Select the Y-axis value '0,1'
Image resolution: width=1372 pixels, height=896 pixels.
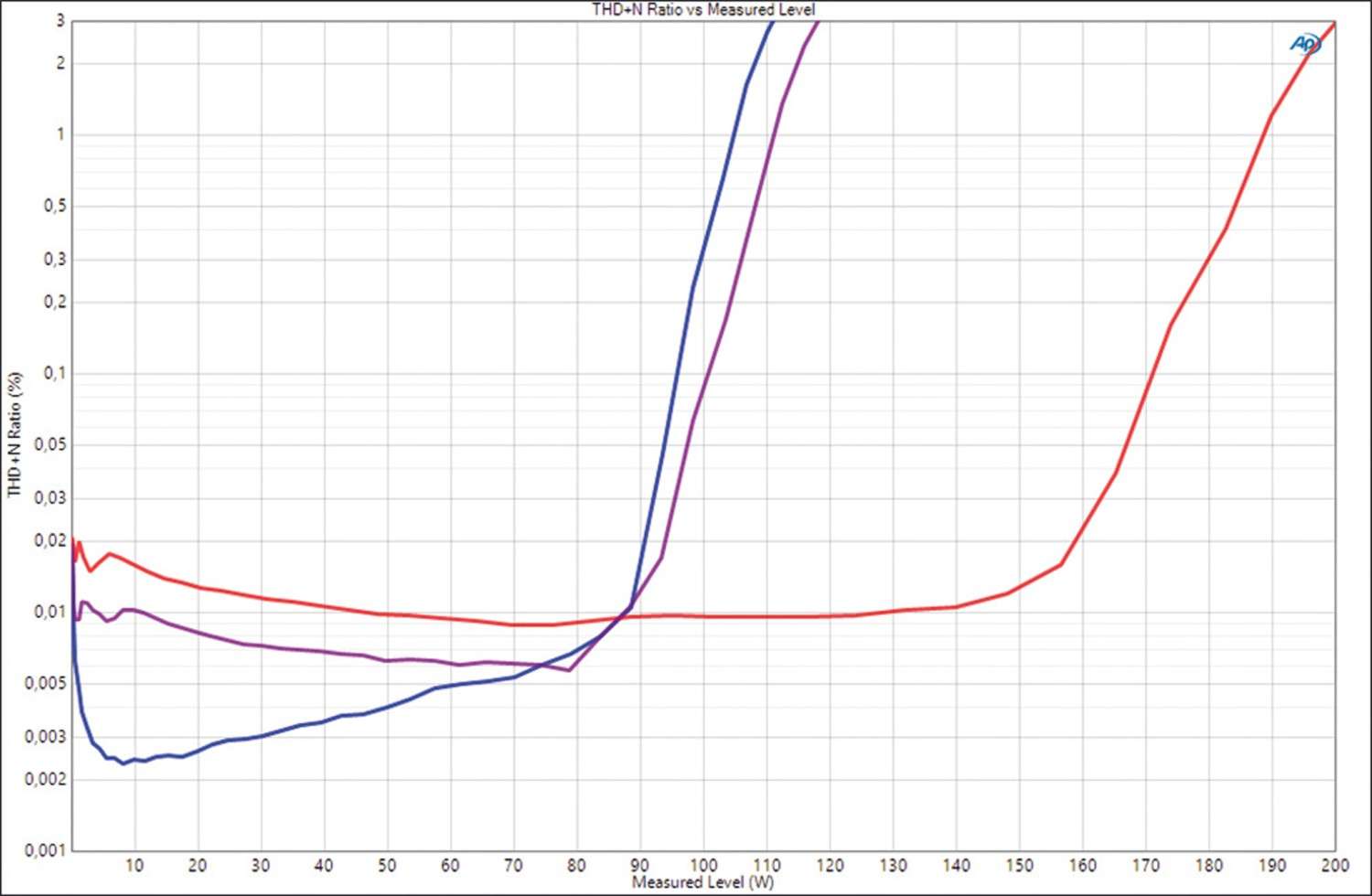coord(55,373)
